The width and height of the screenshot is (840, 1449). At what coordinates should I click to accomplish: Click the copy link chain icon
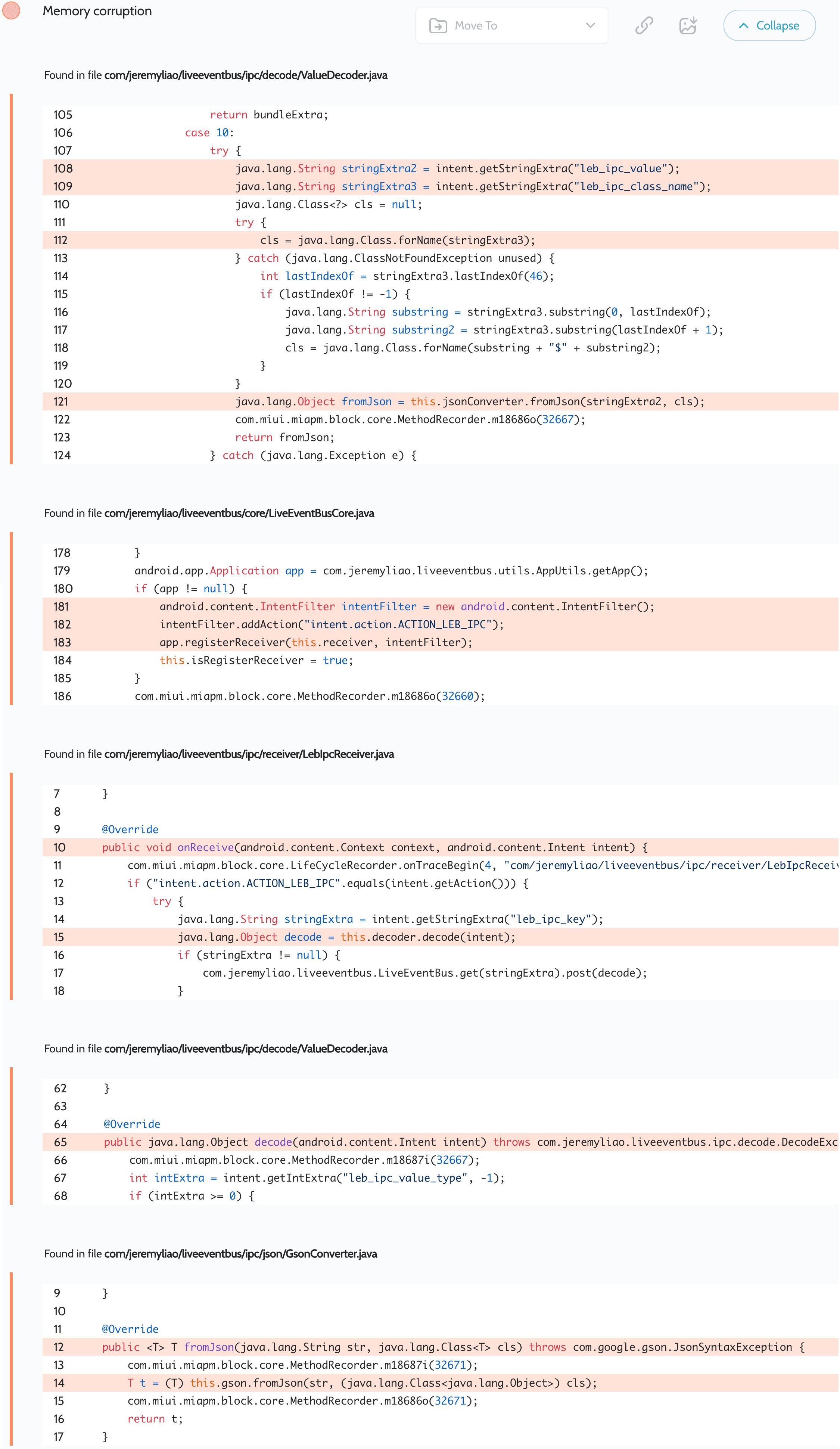click(x=644, y=25)
